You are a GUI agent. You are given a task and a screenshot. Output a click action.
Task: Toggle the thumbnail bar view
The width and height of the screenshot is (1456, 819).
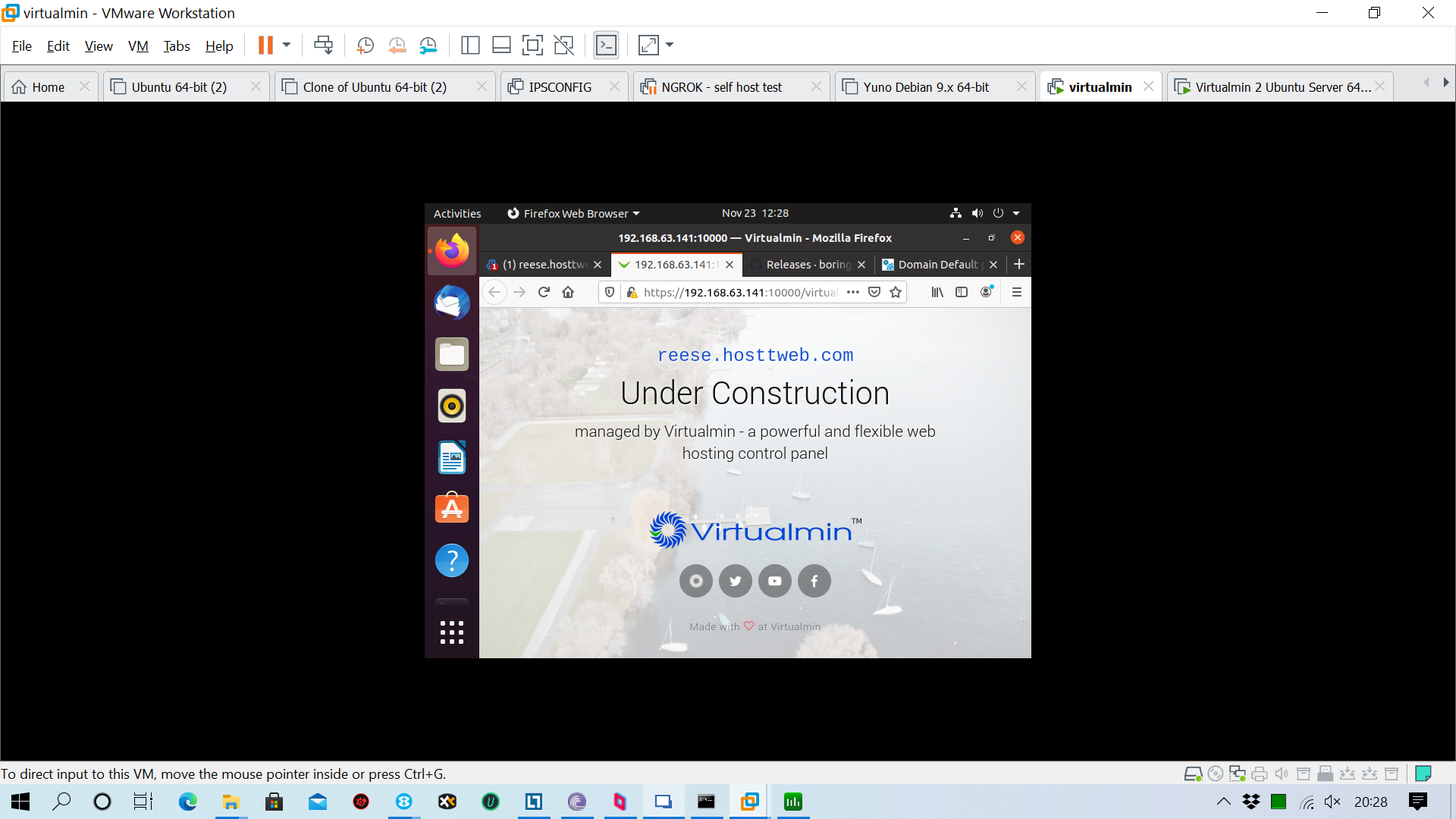(x=501, y=45)
